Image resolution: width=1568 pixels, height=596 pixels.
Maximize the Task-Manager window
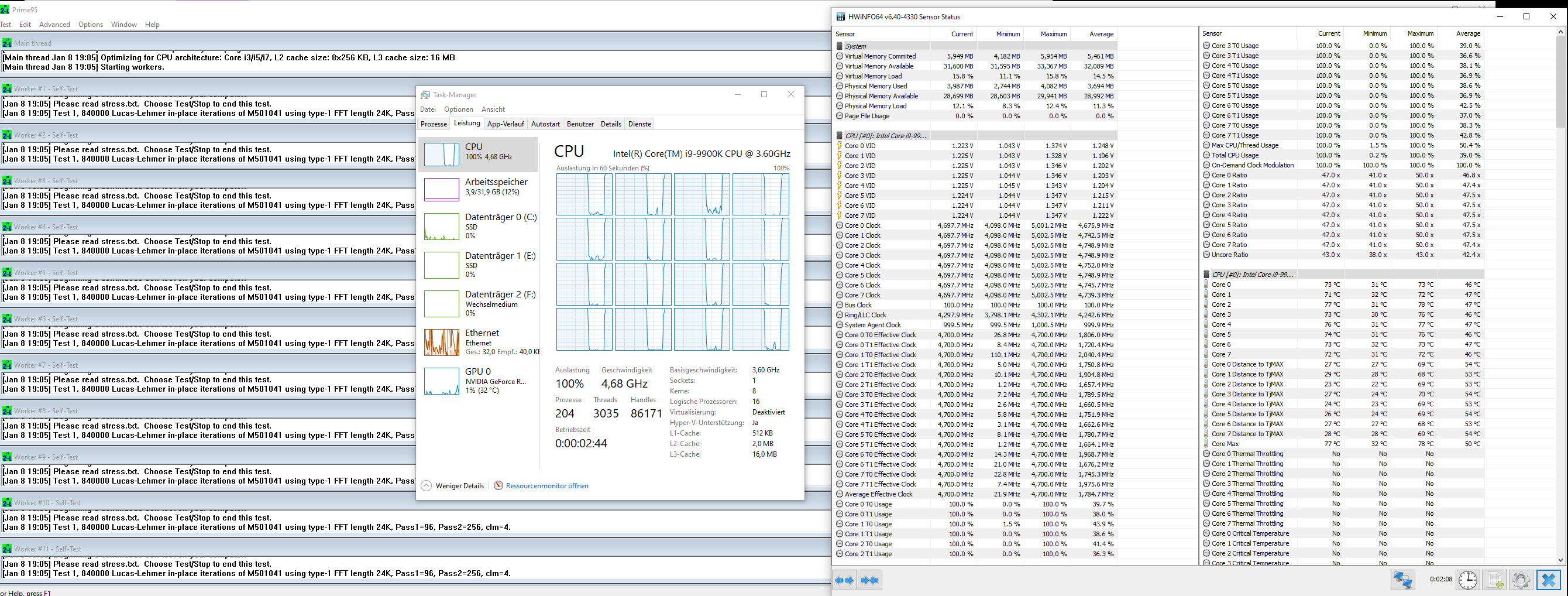tap(764, 94)
